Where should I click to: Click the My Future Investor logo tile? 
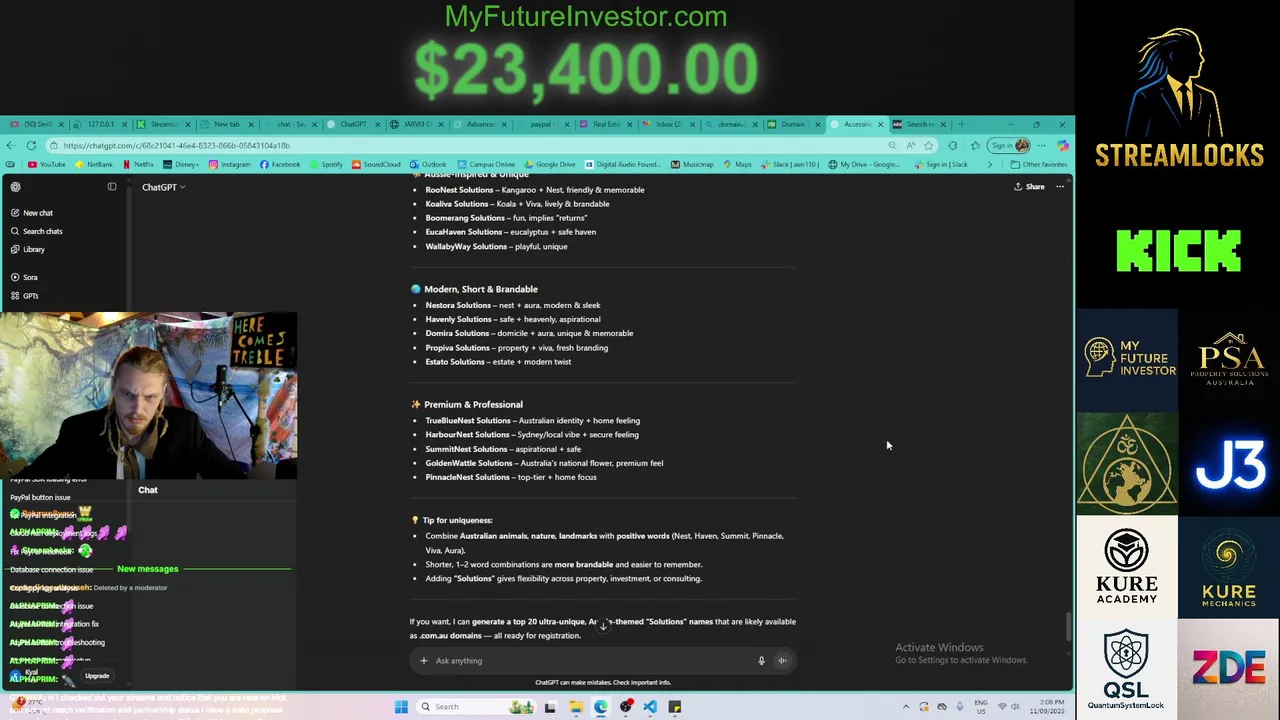[x=1127, y=359]
